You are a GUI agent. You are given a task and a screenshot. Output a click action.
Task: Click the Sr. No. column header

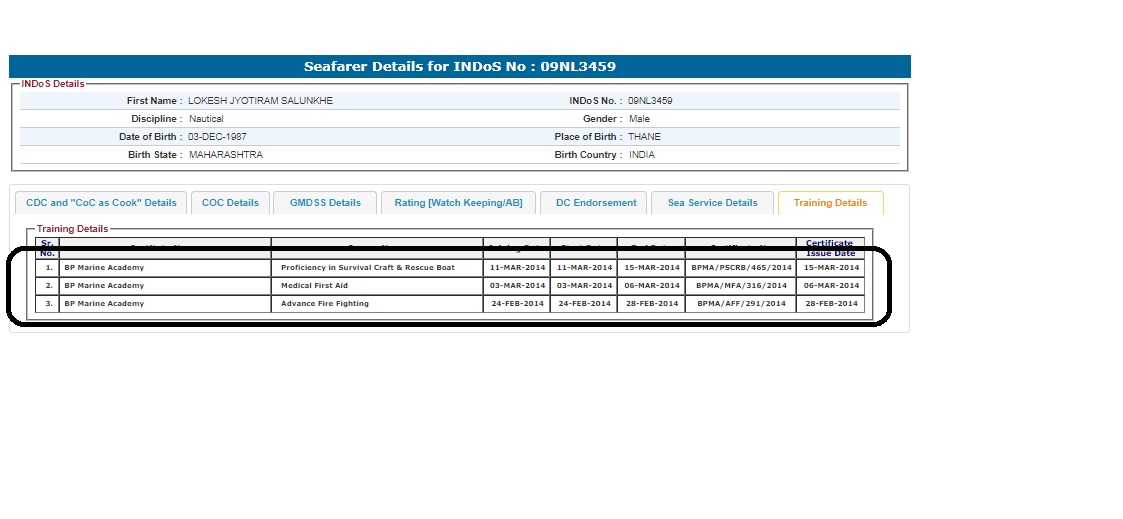click(47, 248)
